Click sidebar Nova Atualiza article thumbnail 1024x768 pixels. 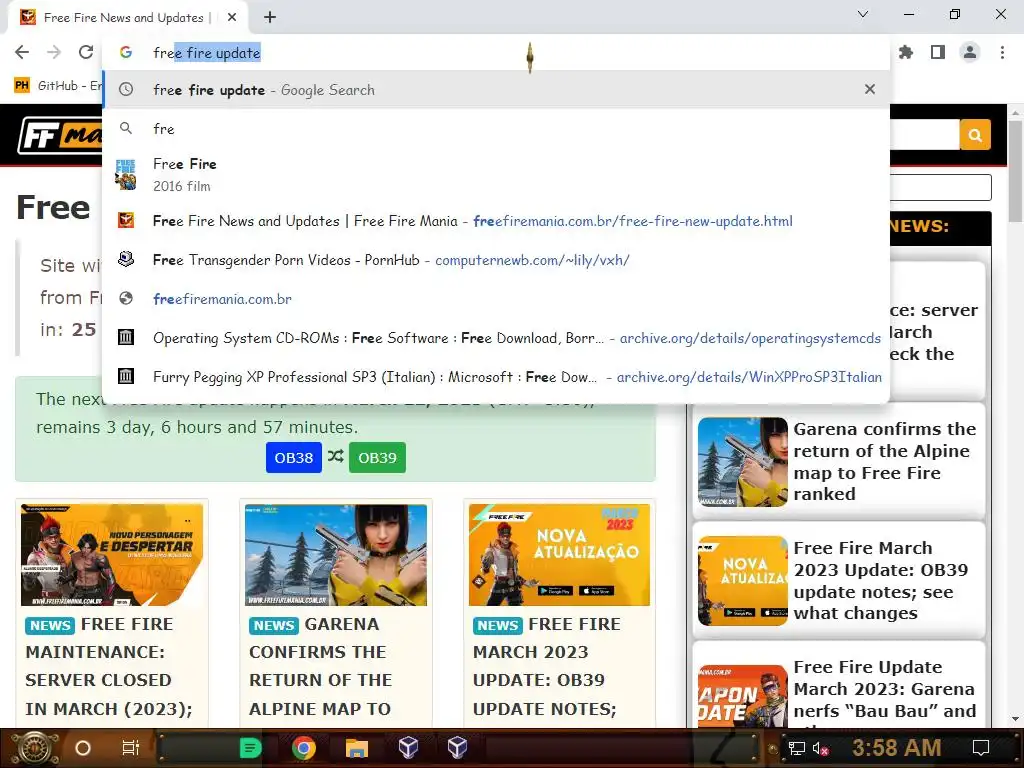pyautogui.click(x=743, y=581)
